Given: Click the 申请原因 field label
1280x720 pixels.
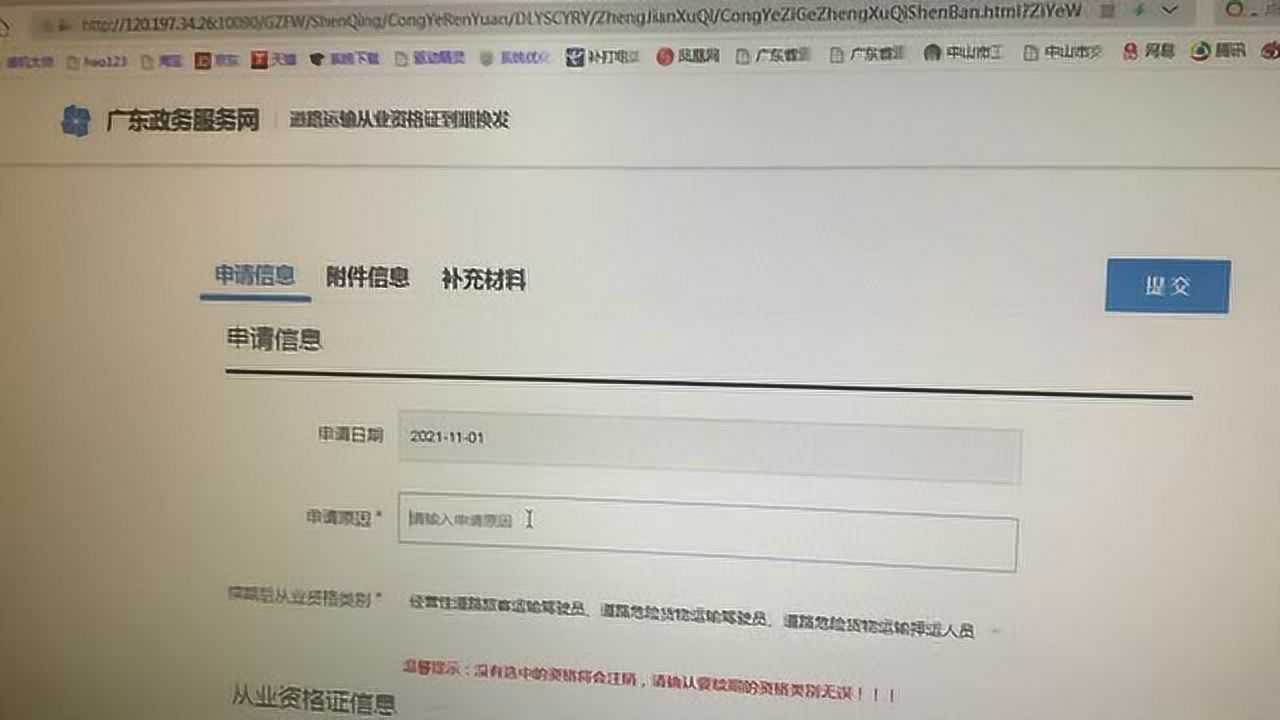Looking at the screenshot, I should tap(344, 519).
